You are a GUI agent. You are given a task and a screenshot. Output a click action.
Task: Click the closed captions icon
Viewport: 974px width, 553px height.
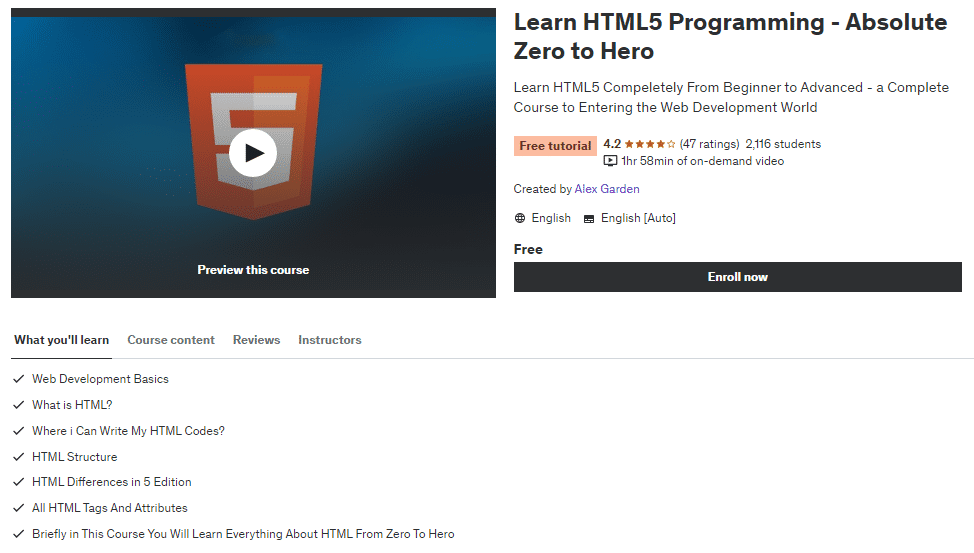[589, 218]
